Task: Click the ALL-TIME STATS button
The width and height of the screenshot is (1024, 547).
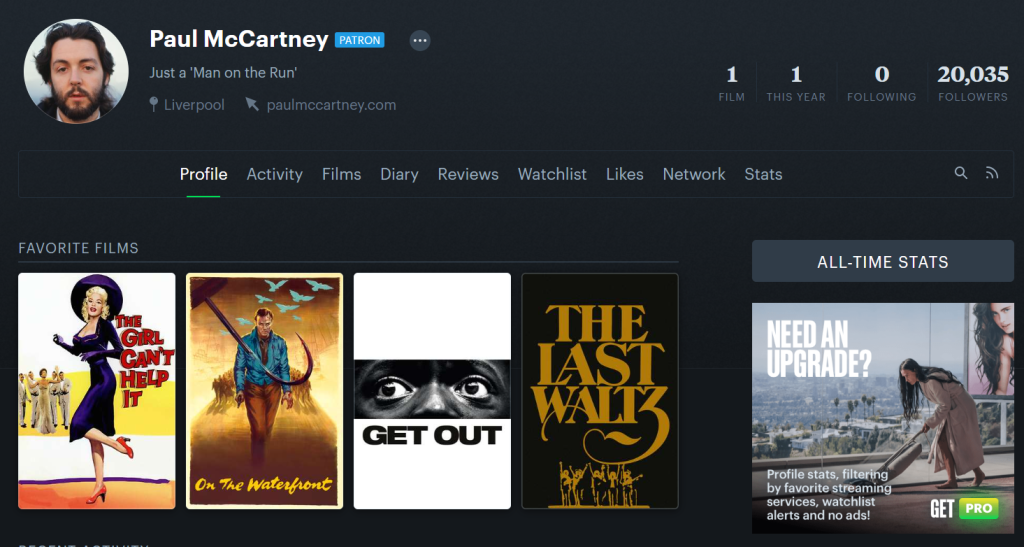Action: coord(882,262)
